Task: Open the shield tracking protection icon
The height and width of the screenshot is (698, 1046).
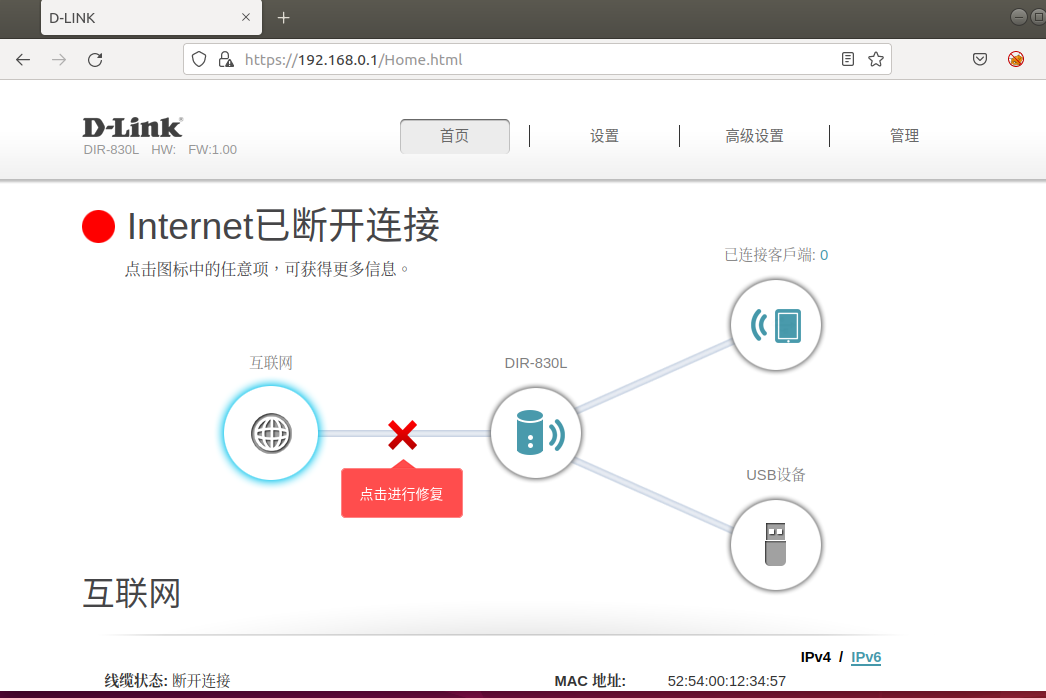Action: pos(199,59)
